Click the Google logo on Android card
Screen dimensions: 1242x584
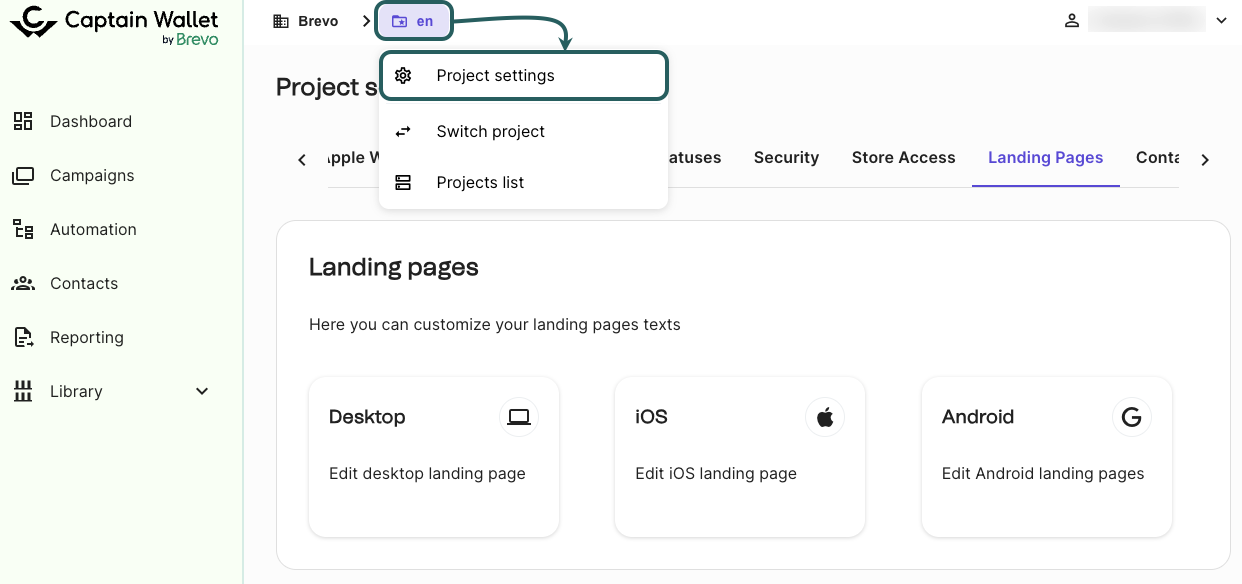click(x=1131, y=417)
